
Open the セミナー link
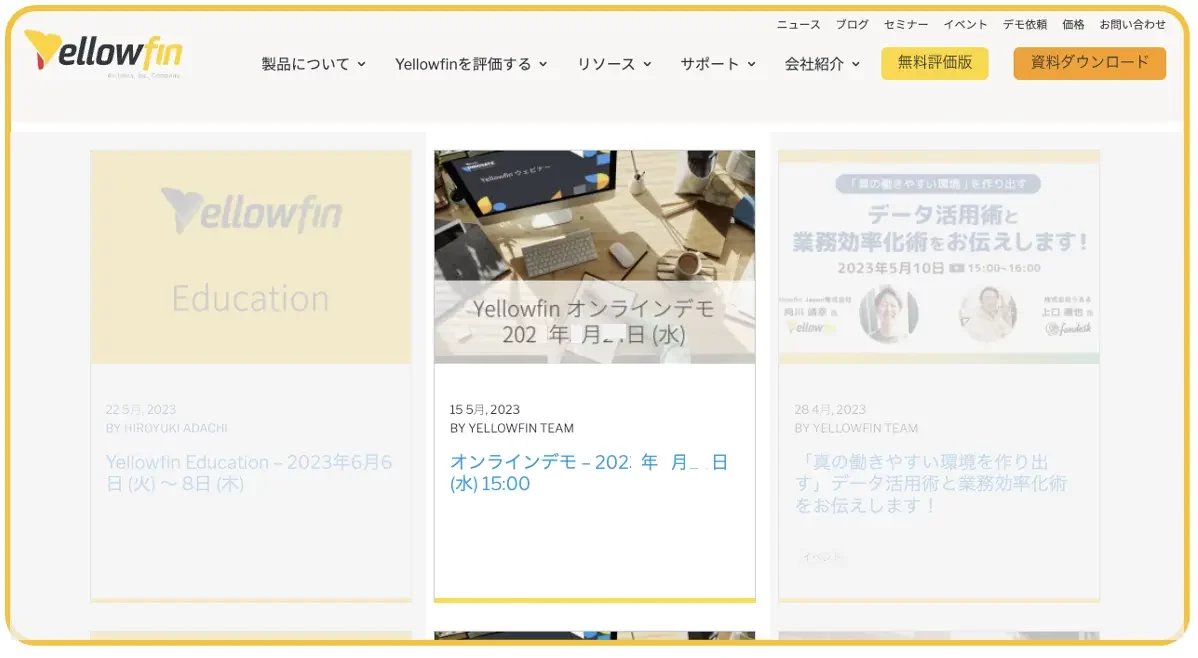point(906,25)
